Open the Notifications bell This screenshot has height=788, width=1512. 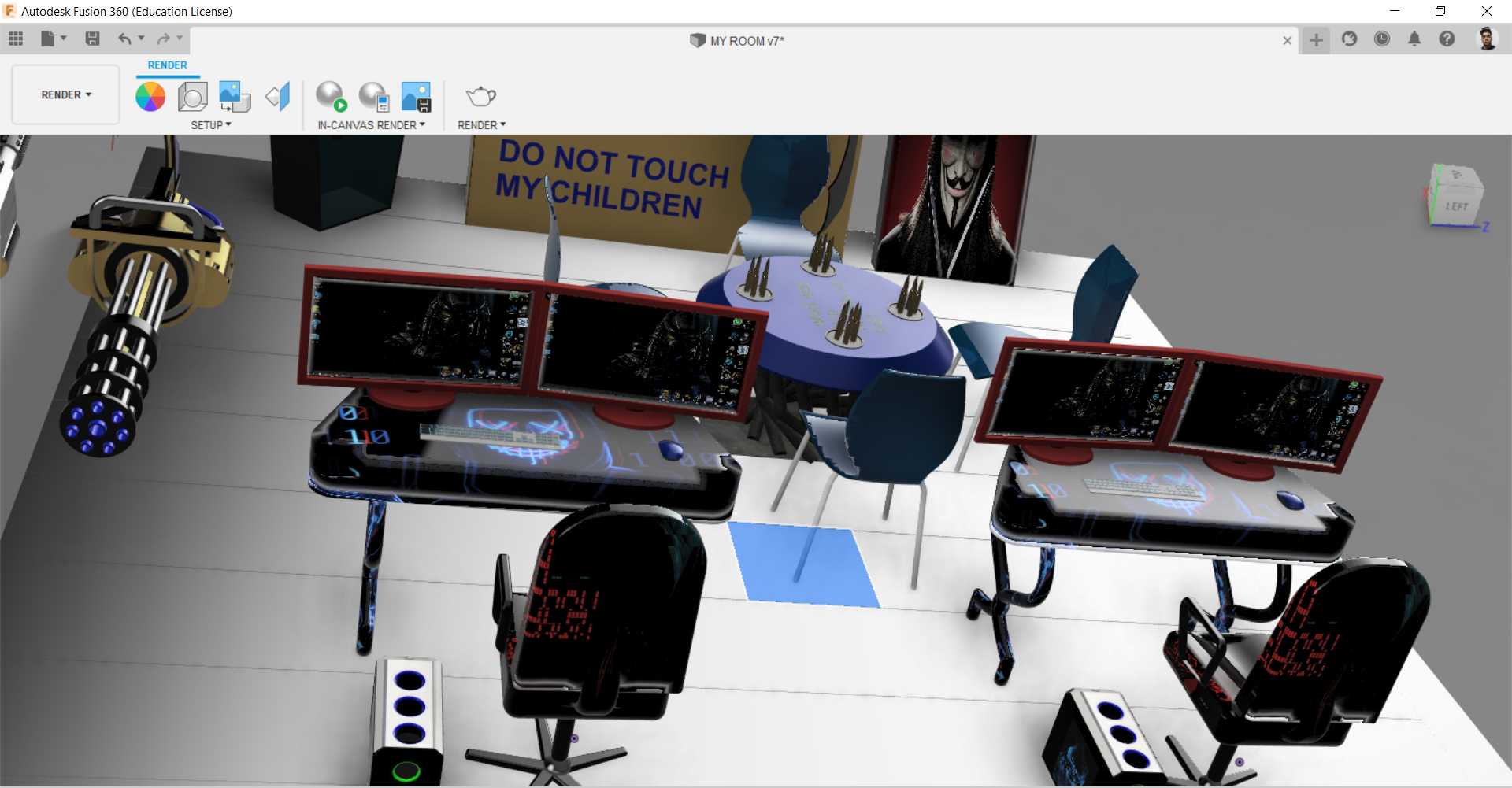point(1414,39)
